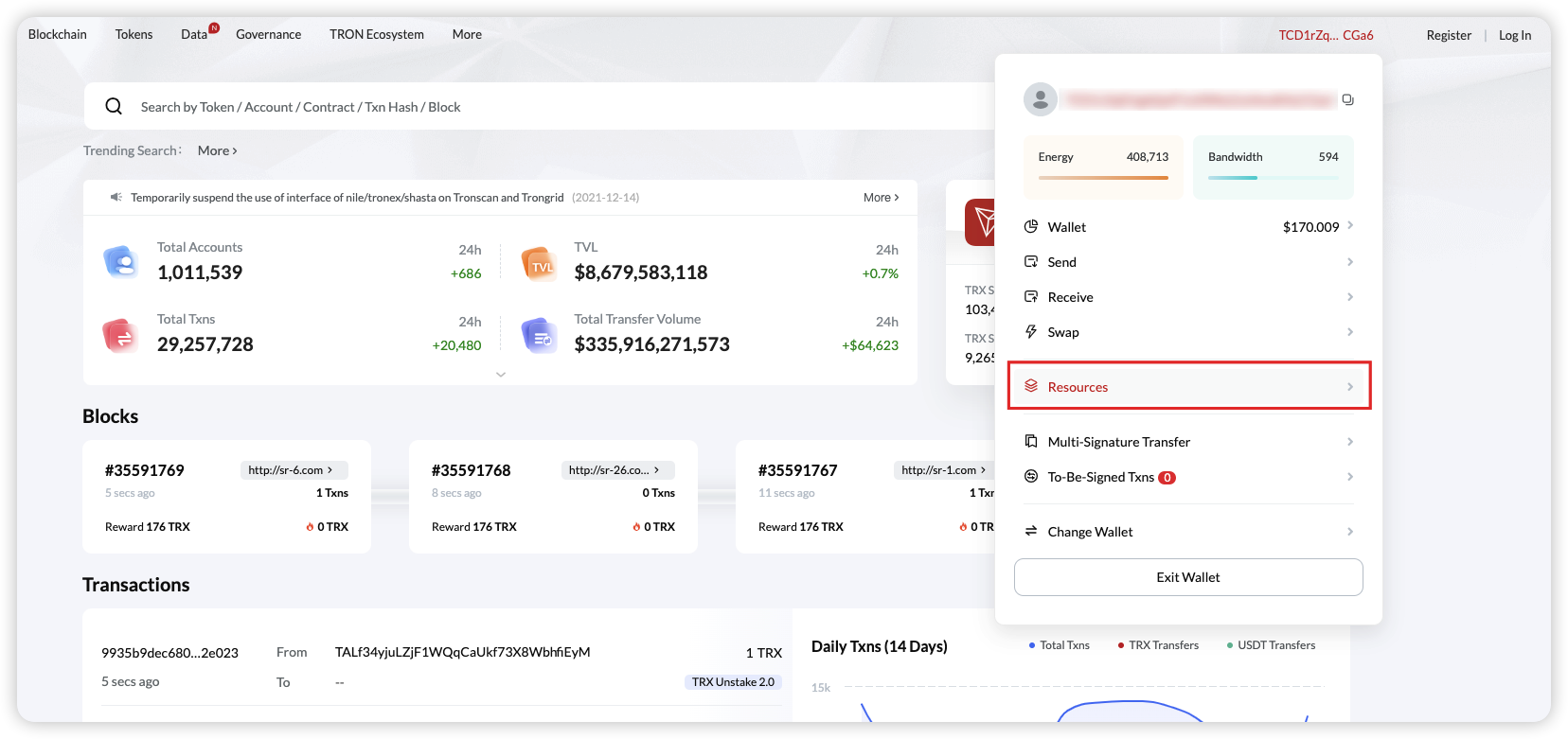Click the Wallet pie icon
Screen dimensions: 1568x739
click(x=1031, y=226)
